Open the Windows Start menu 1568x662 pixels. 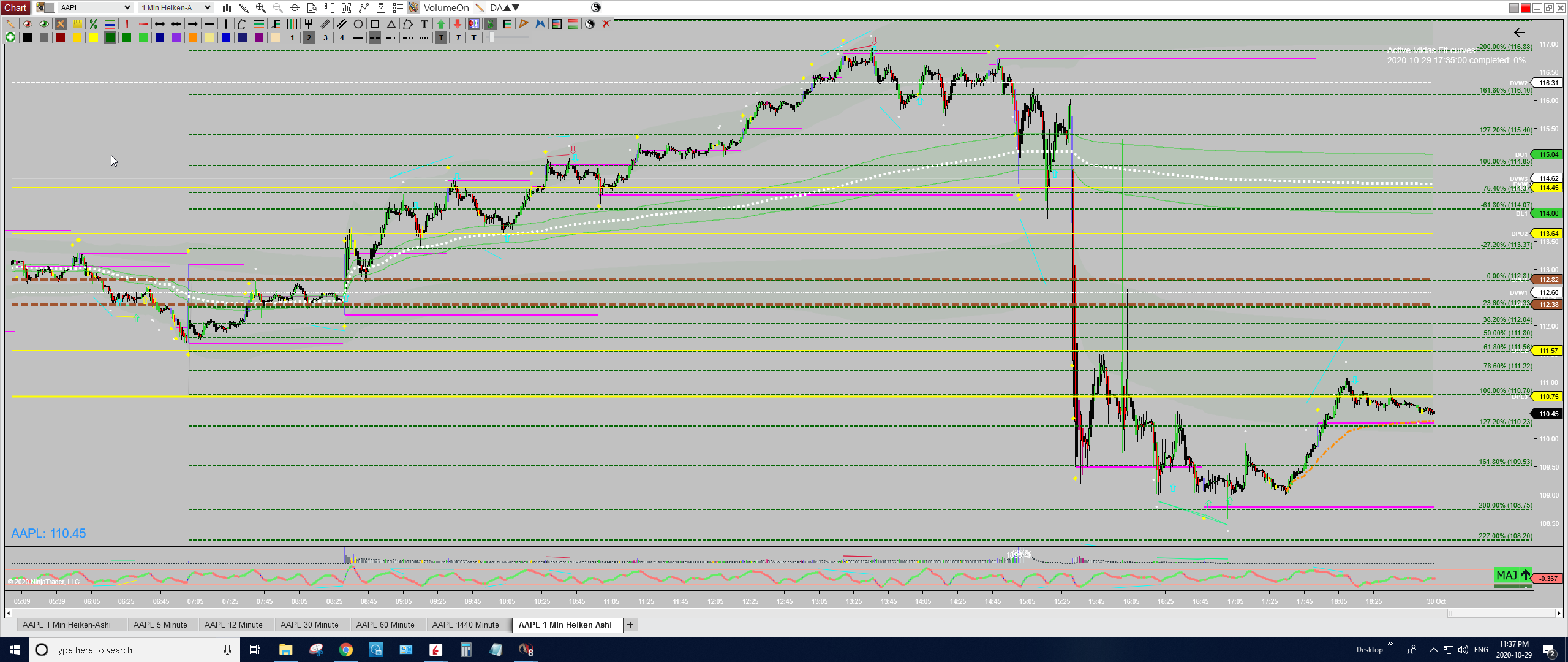[x=15, y=650]
